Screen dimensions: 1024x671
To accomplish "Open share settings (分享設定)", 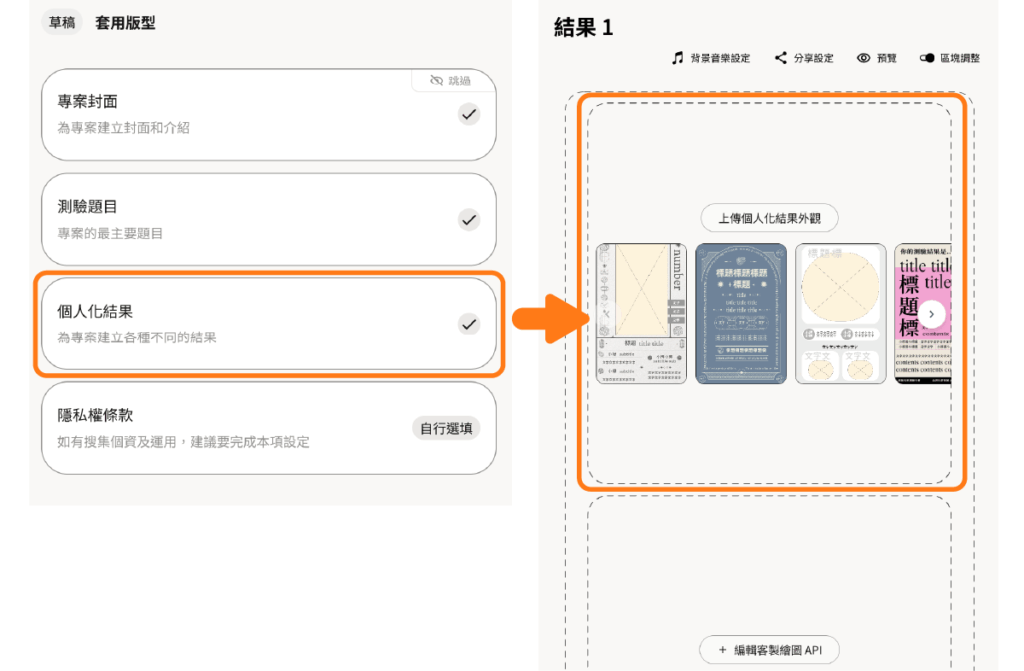I will tap(804, 58).
